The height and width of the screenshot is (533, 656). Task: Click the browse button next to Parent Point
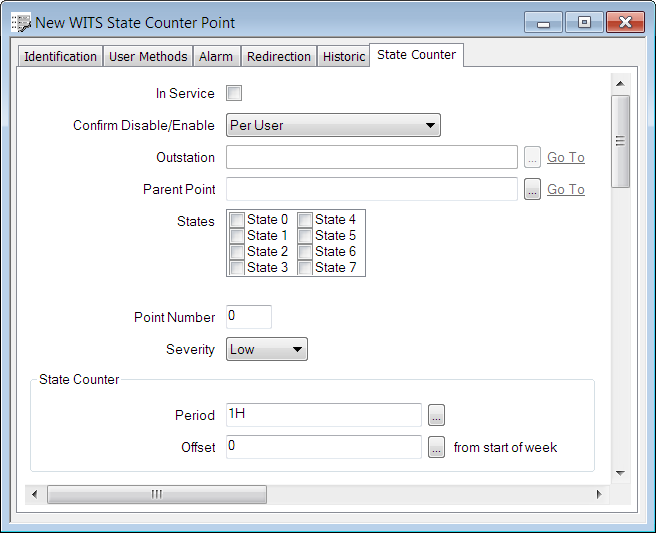coord(532,189)
